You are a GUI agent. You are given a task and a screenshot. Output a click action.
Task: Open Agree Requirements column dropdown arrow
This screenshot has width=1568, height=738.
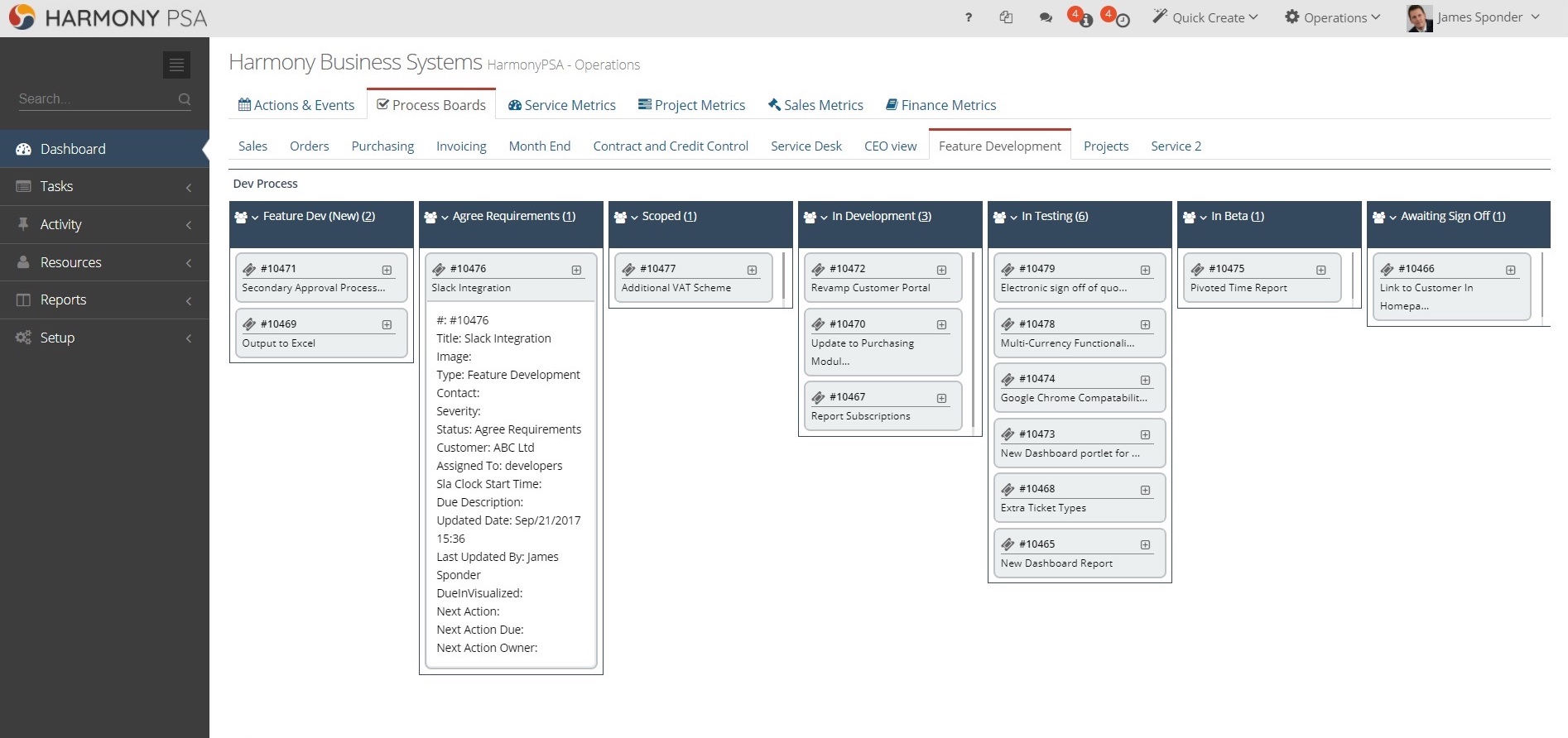[445, 218]
